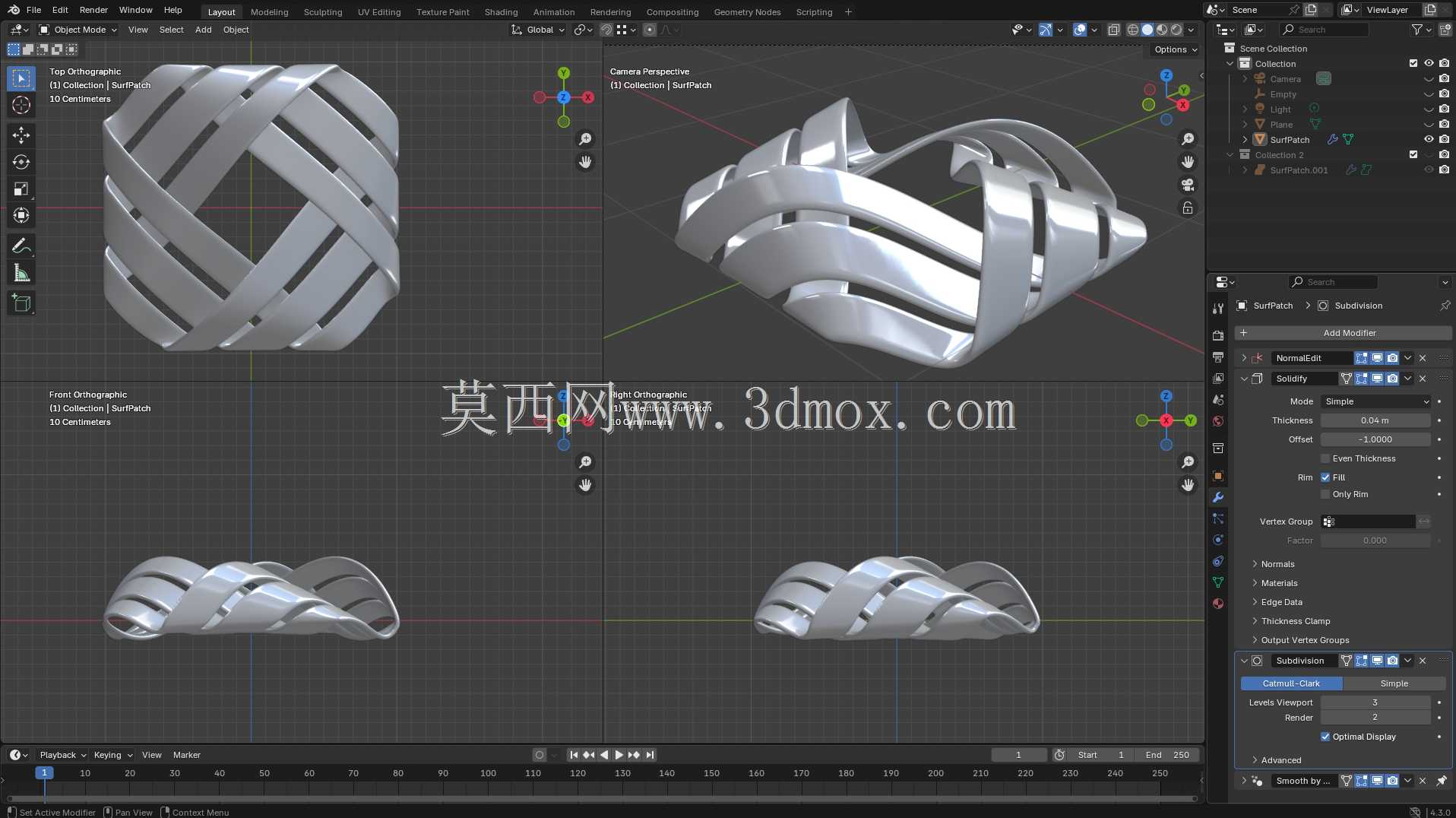Uncheck the Rim Fill checkbox
1456x818 pixels.
[x=1325, y=477]
